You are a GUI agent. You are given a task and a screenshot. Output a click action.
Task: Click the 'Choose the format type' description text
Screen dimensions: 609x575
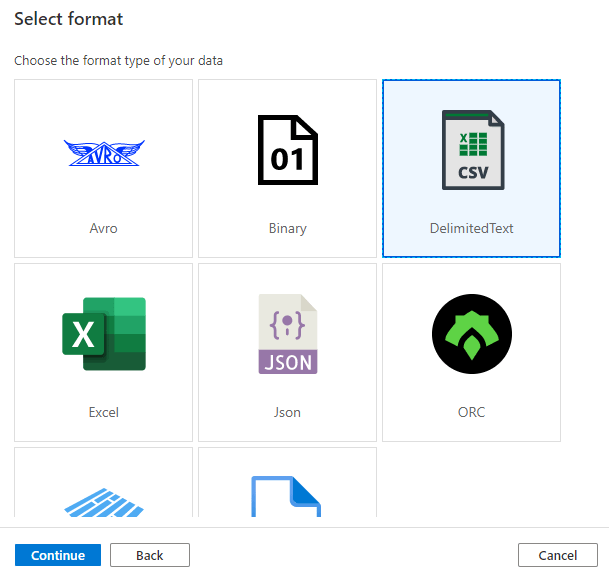tap(118, 61)
